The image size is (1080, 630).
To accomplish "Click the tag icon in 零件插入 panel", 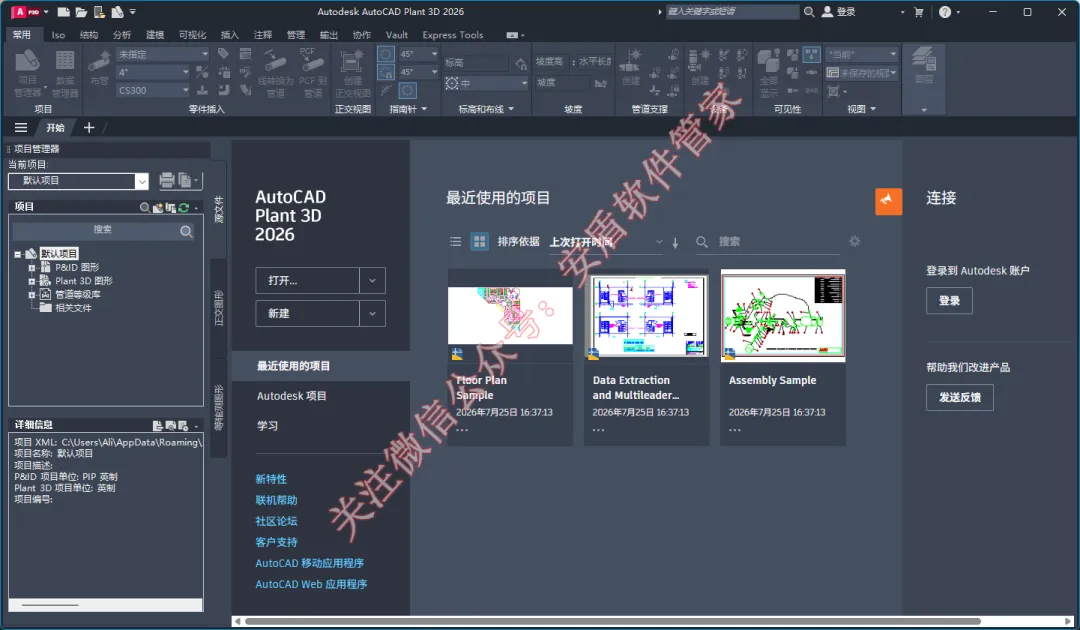I will coord(223,54).
